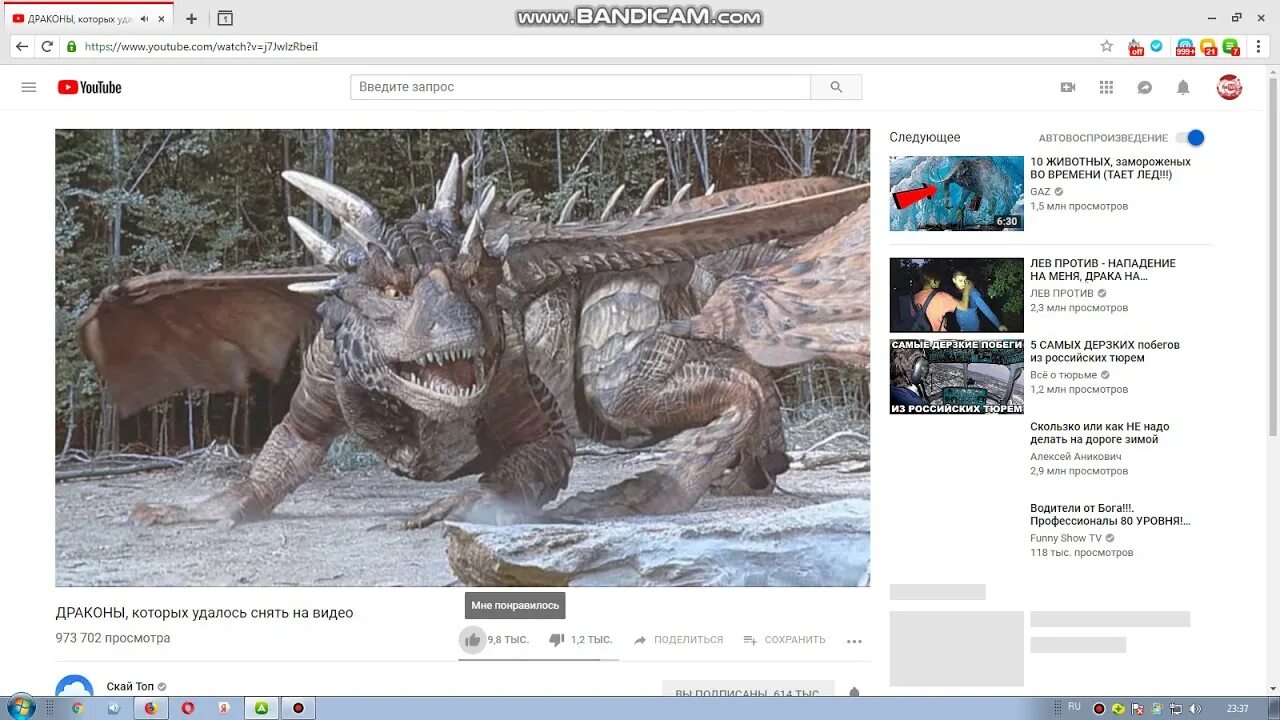The width and height of the screenshot is (1280, 720).
Task: Click the red 'off' extension icon
Action: 1135,47
